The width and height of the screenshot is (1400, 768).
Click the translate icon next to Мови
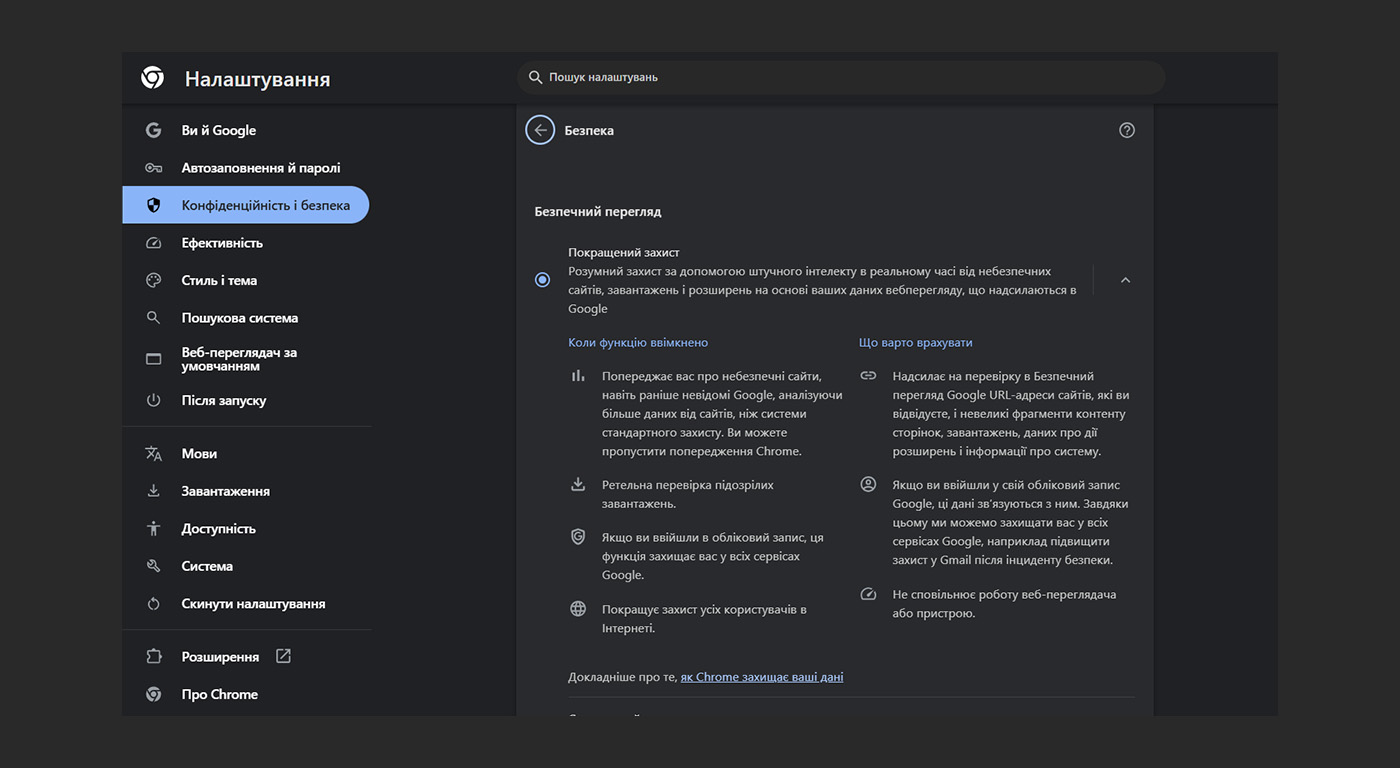pos(153,453)
